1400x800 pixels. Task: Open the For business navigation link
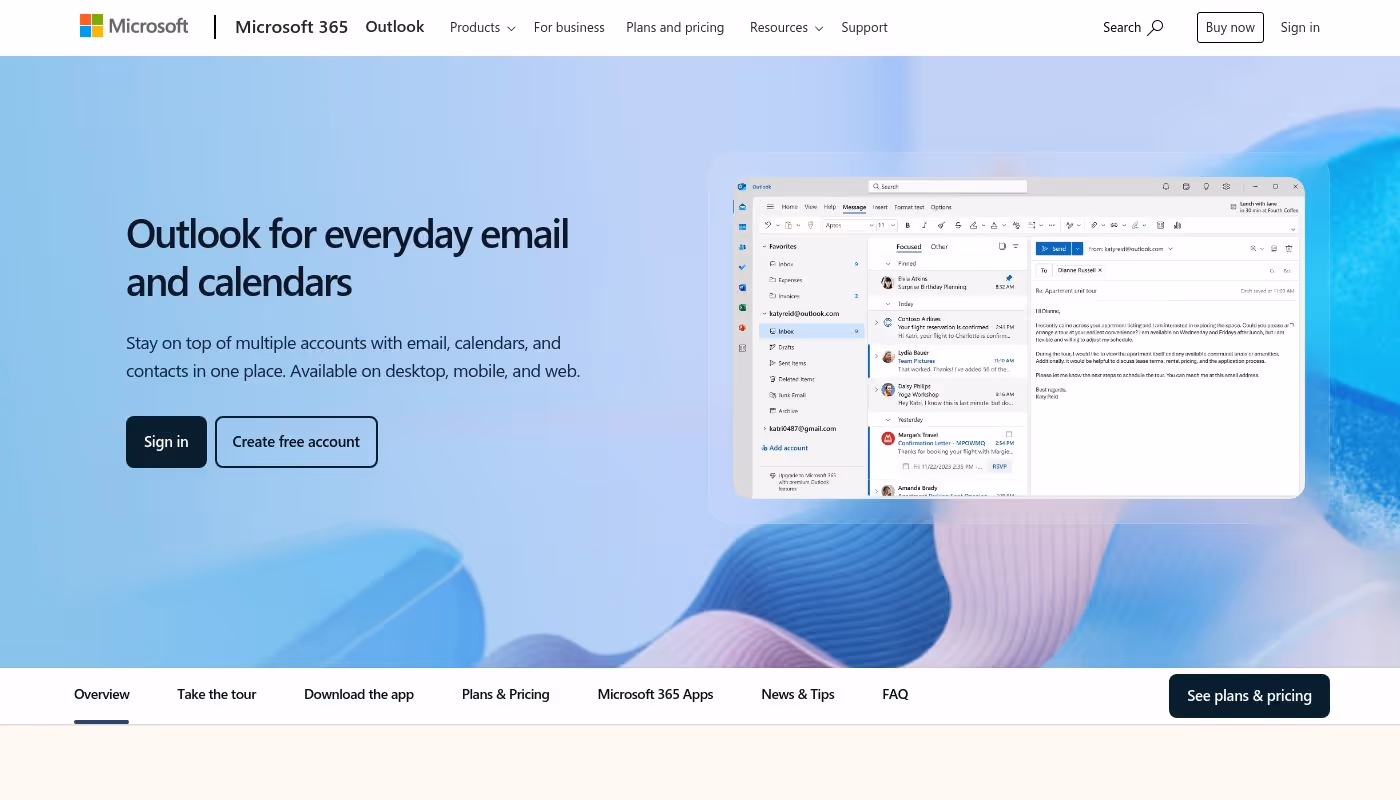pos(569,27)
